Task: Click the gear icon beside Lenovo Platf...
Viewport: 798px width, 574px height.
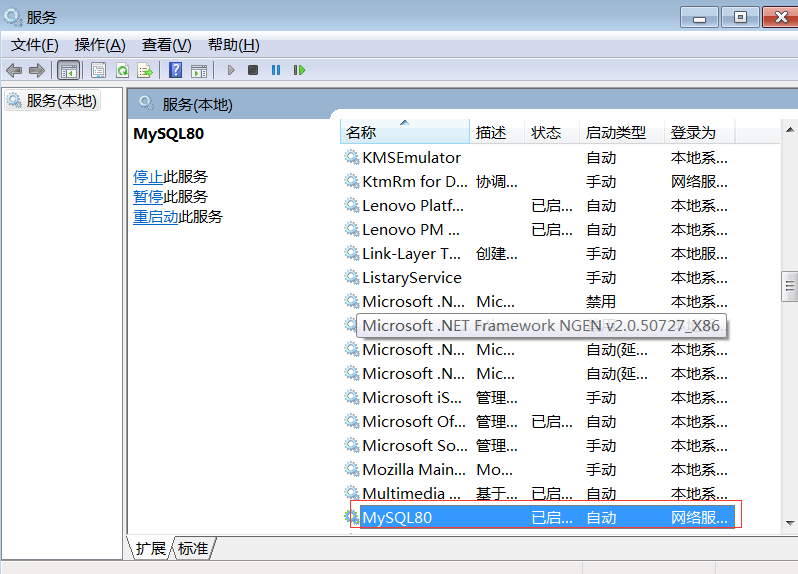Action: (x=351, y=205)
